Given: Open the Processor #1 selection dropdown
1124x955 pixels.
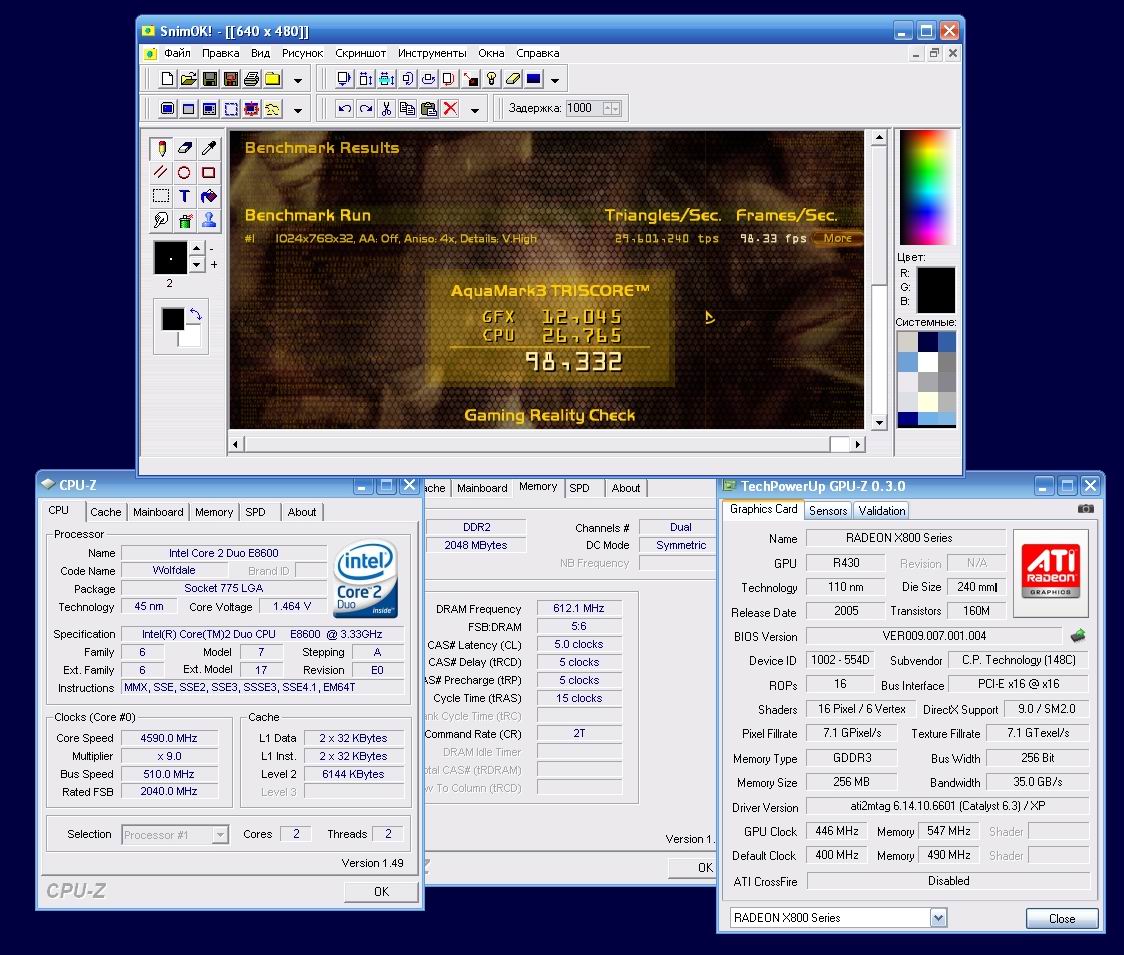Looking at the screenshot, I should click(221, 835).
